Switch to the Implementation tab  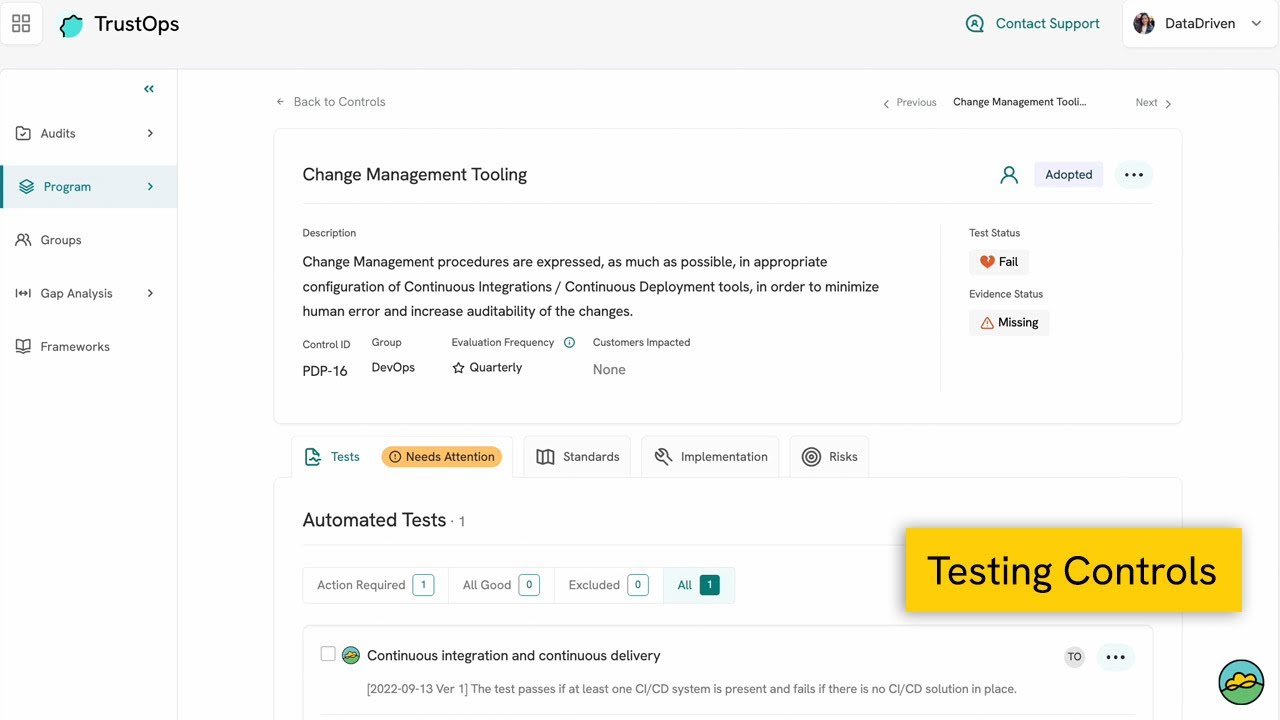click(x=710, y=457)
